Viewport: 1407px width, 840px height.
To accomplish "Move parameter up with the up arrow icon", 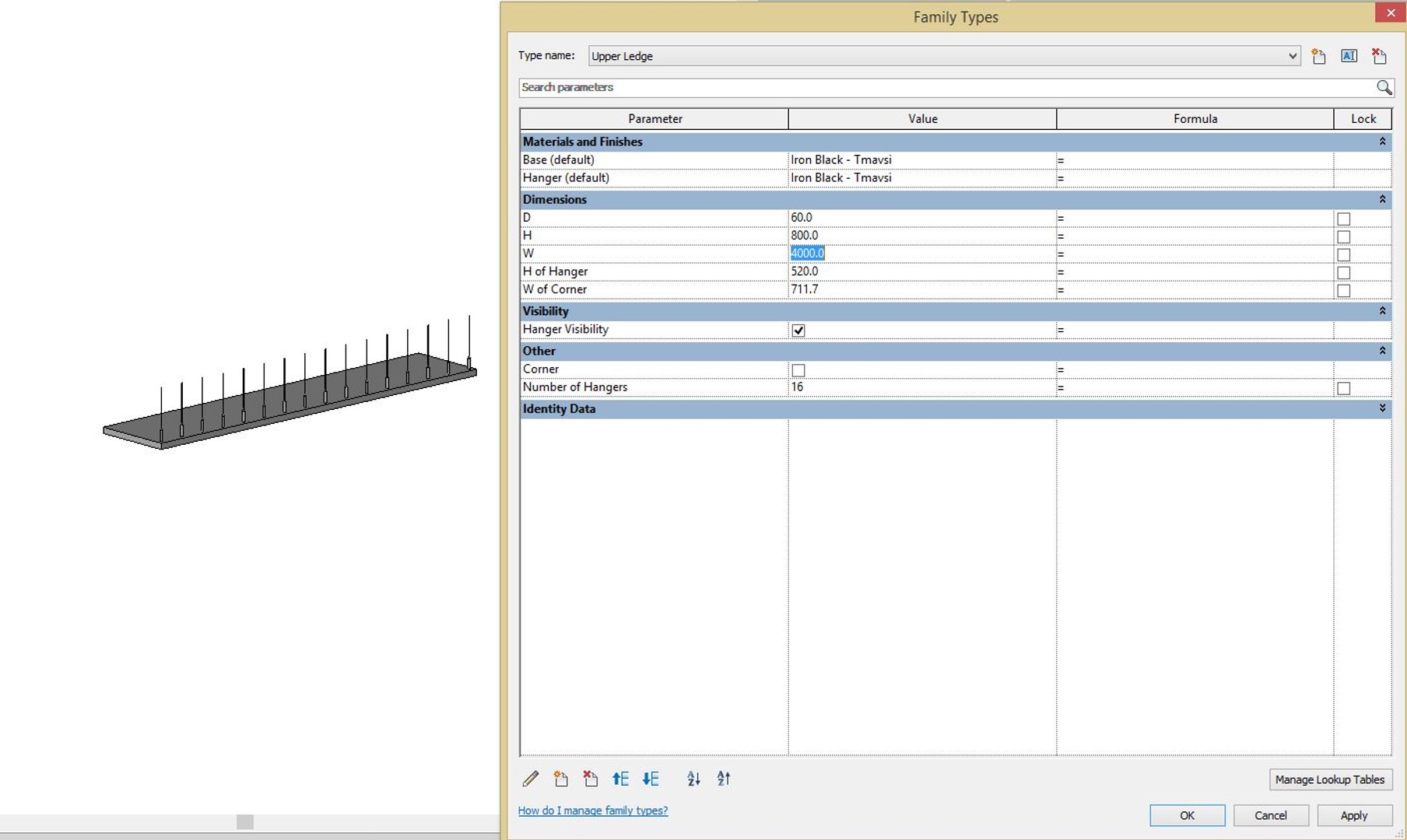I will [620, 779].
